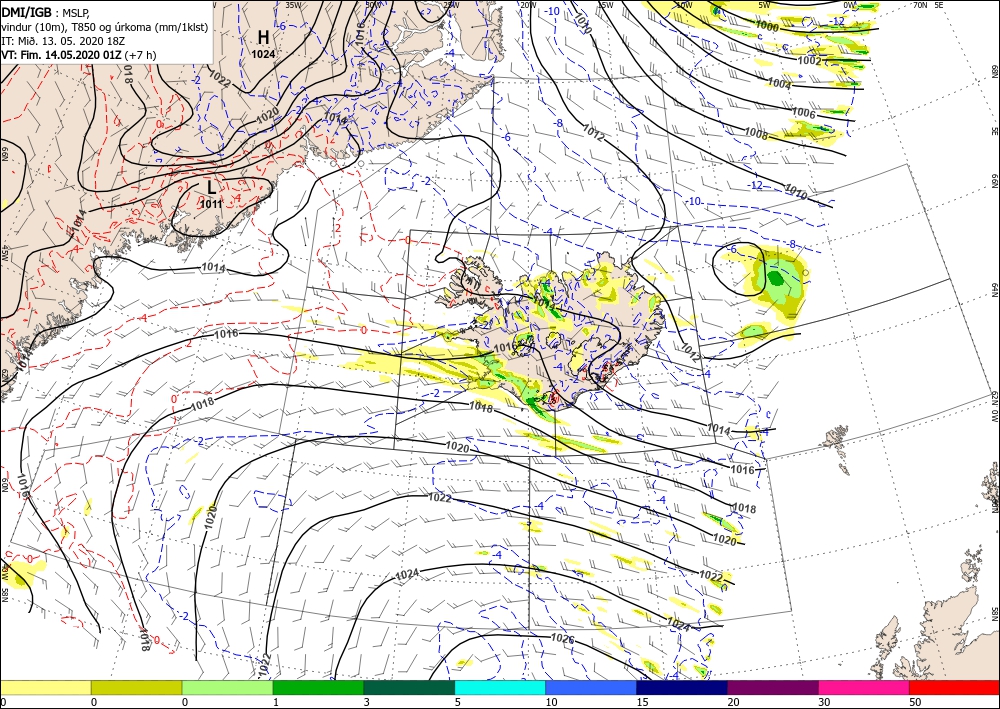Click the '1002' isobar label
This screenshot has height=709, width=1000.
tap(809, 61)
